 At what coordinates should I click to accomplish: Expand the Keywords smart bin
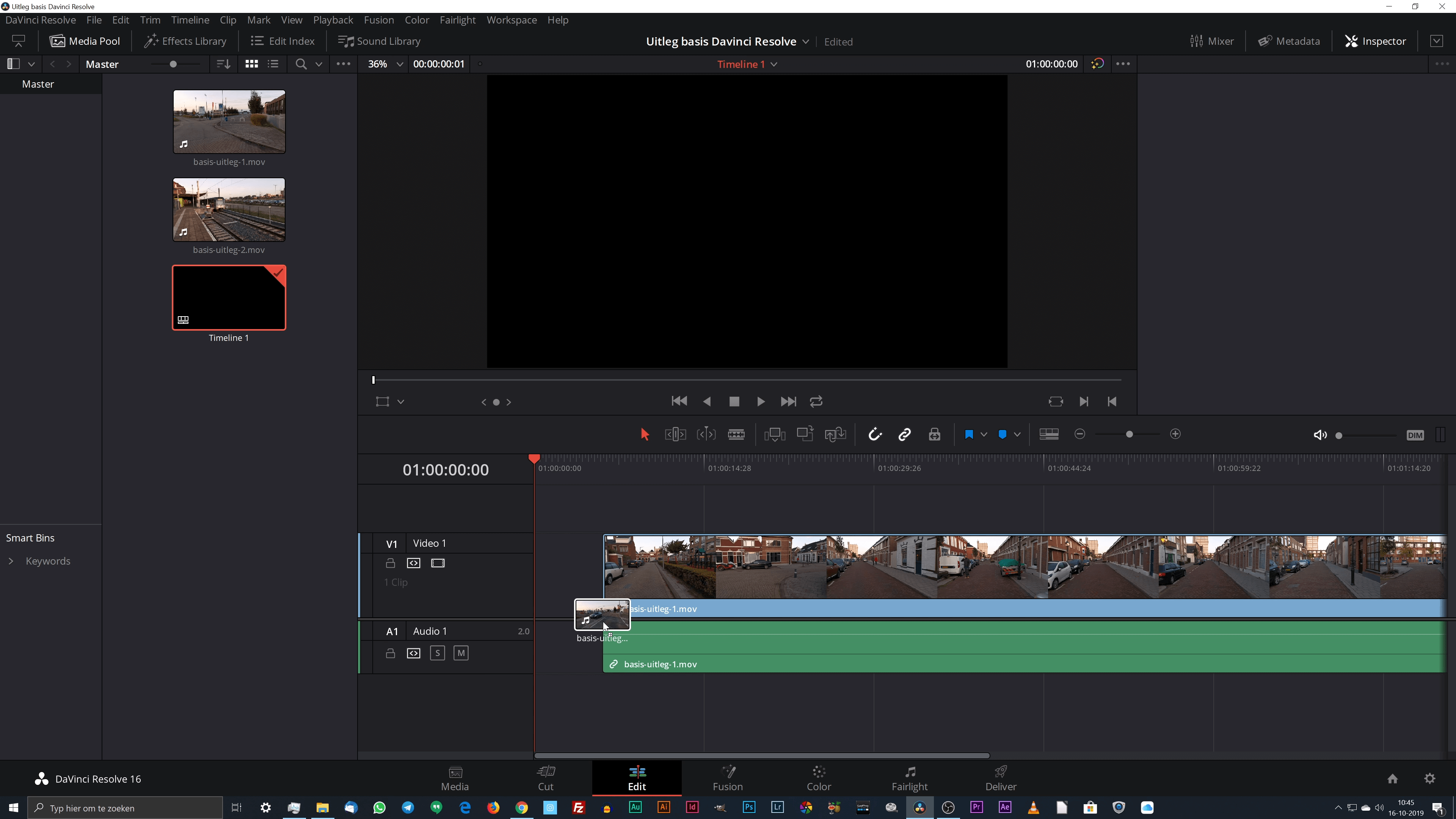(11, 561)
